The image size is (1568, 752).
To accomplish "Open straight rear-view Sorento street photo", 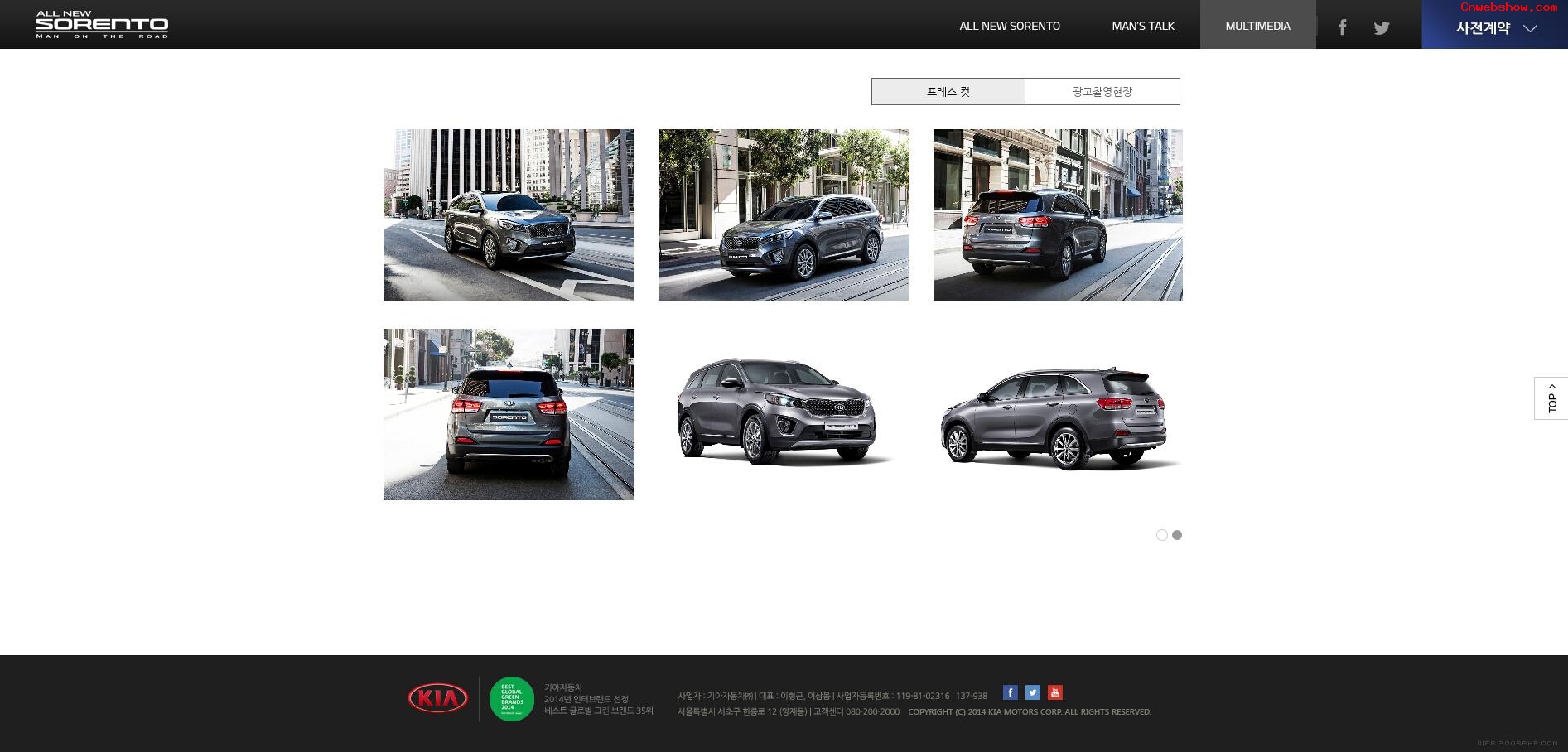I will click(x=509, y=414).
